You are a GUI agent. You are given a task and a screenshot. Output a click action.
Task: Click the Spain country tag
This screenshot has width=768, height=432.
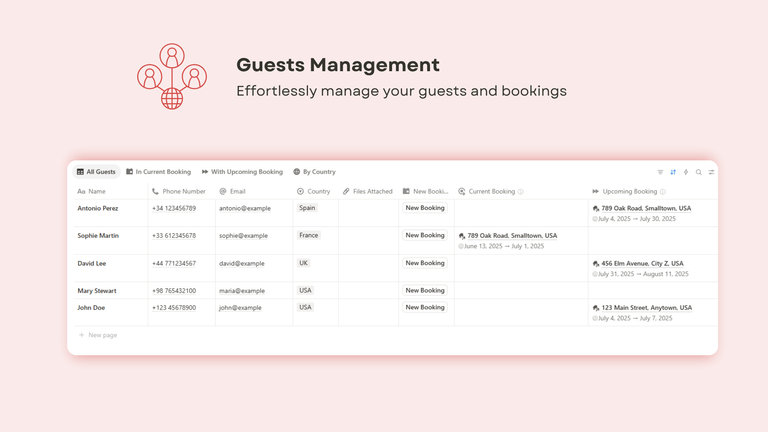[307, 208]
